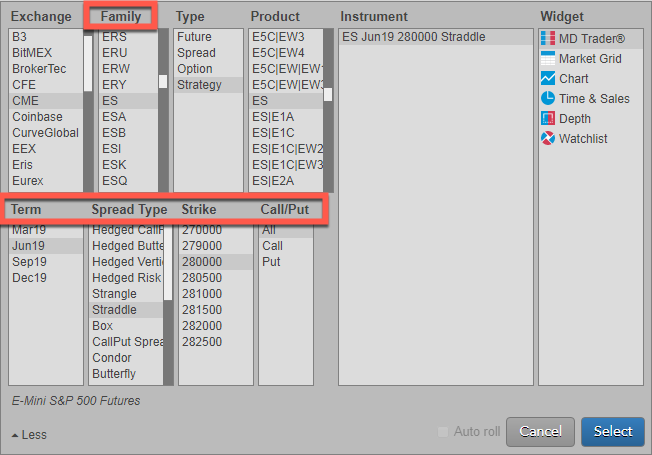652x455 pixels.
Task: Choose strike 280000
Action: [216, 262]
